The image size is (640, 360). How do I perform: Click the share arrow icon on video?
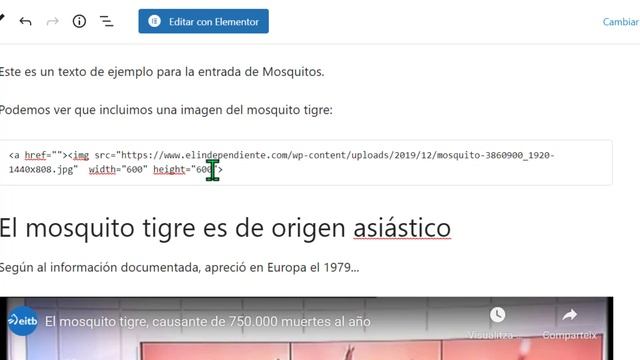[569, 315]
